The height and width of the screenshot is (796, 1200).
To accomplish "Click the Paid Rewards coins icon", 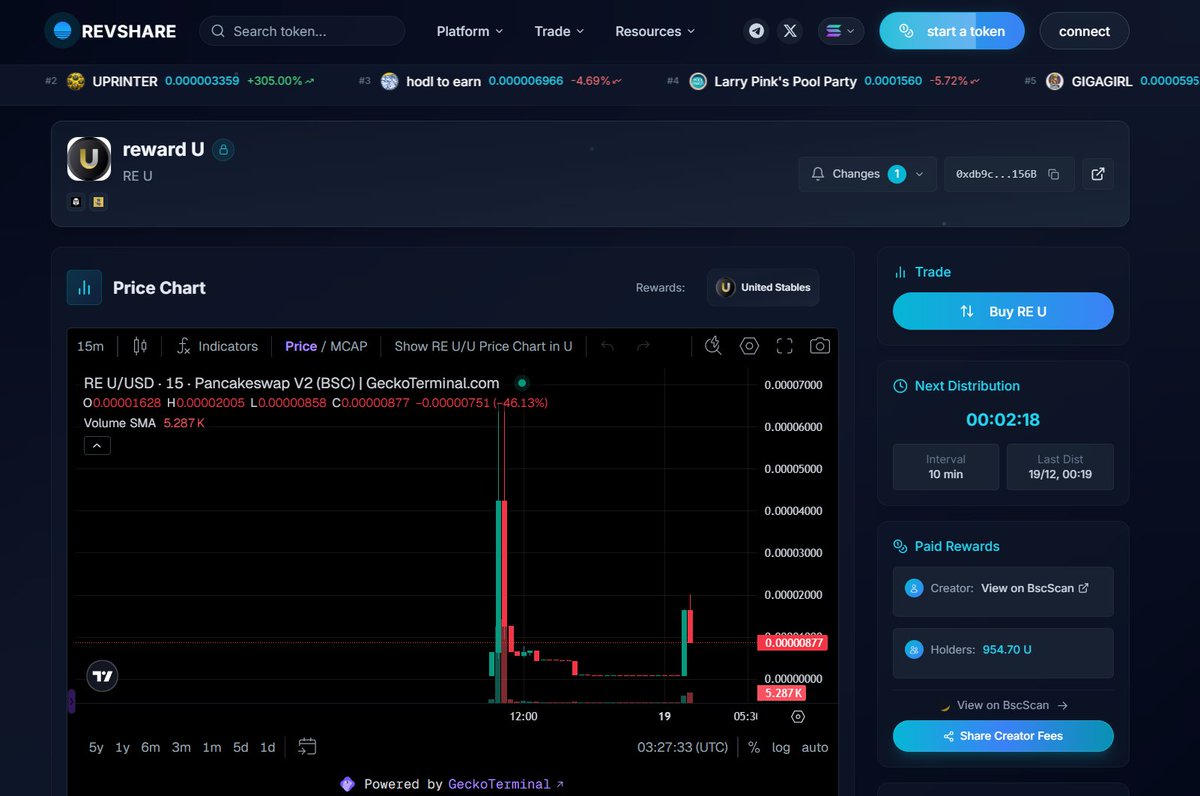I will coord(900,546).
